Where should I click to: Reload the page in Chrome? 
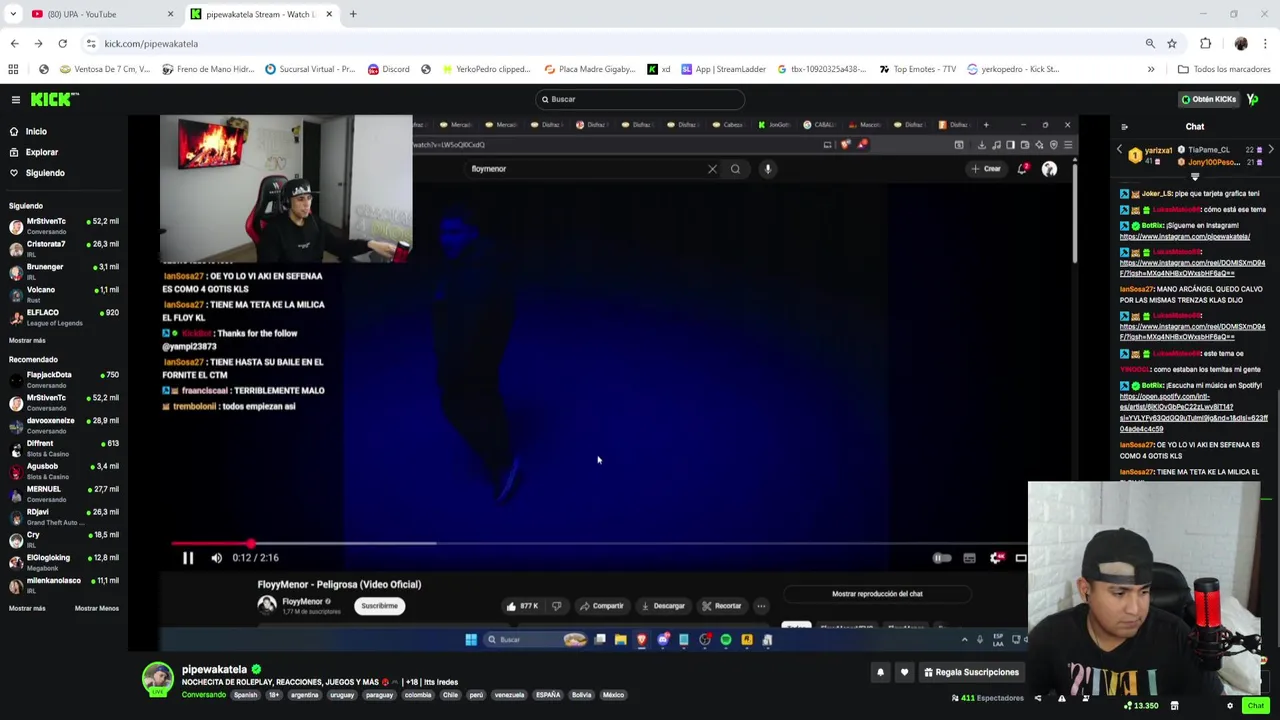click(x=62, y=43)
